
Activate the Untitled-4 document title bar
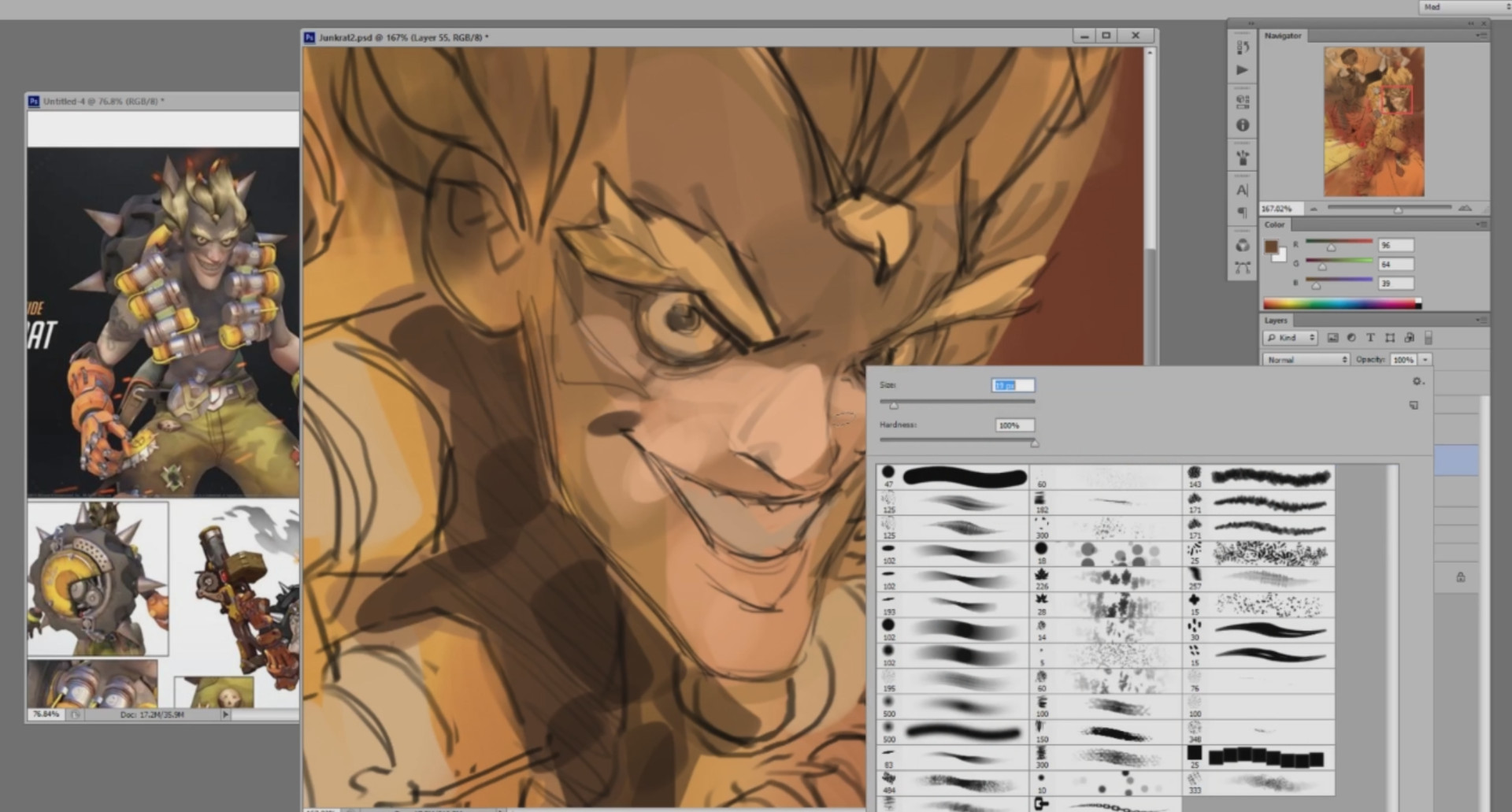[163, 101]
